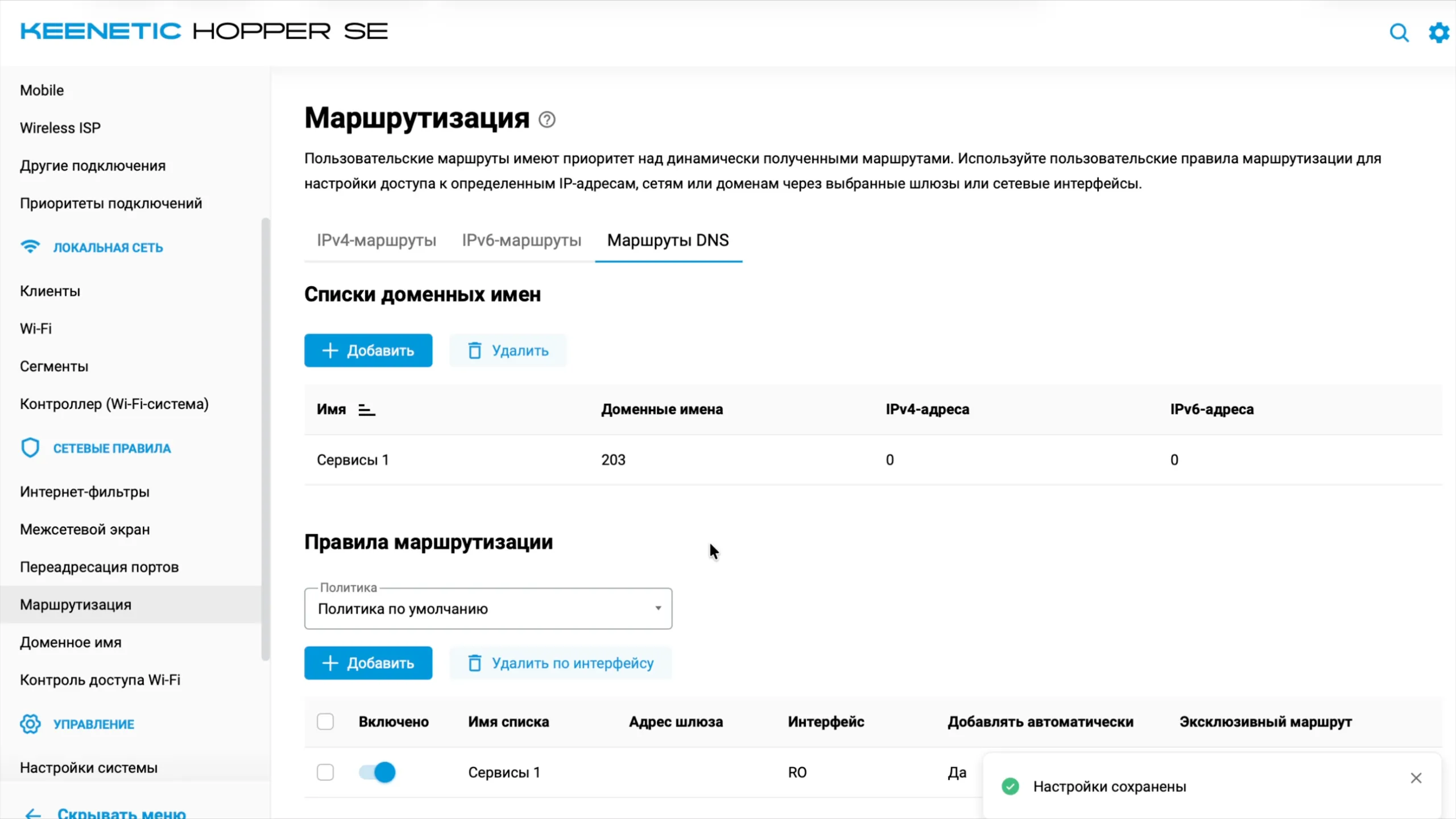
Task: Click the Wi-Fi icon of Локальная сеть section
Action: (x=30, y=247)
